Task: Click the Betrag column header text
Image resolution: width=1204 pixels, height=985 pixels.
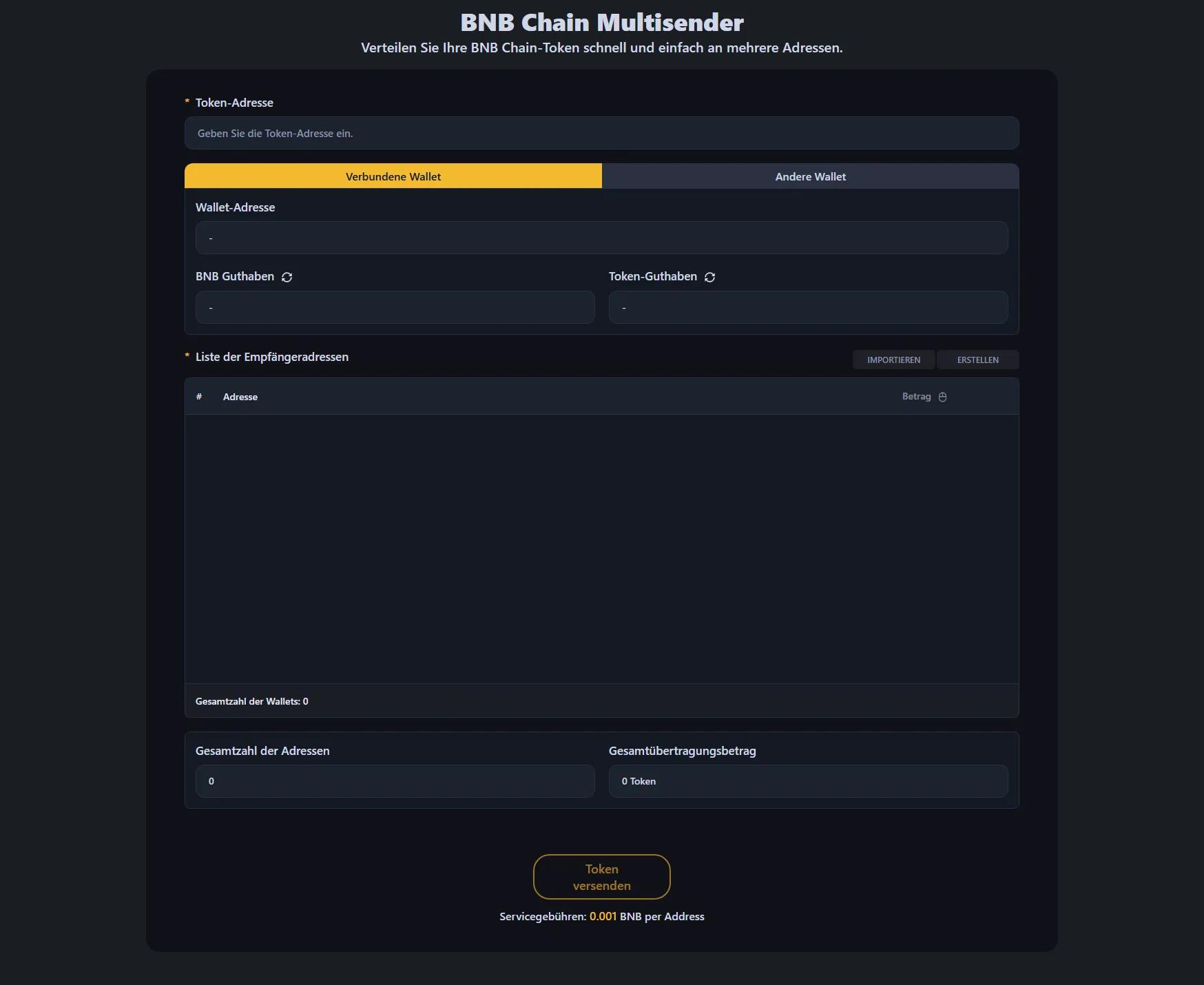Action: point(916,397)
